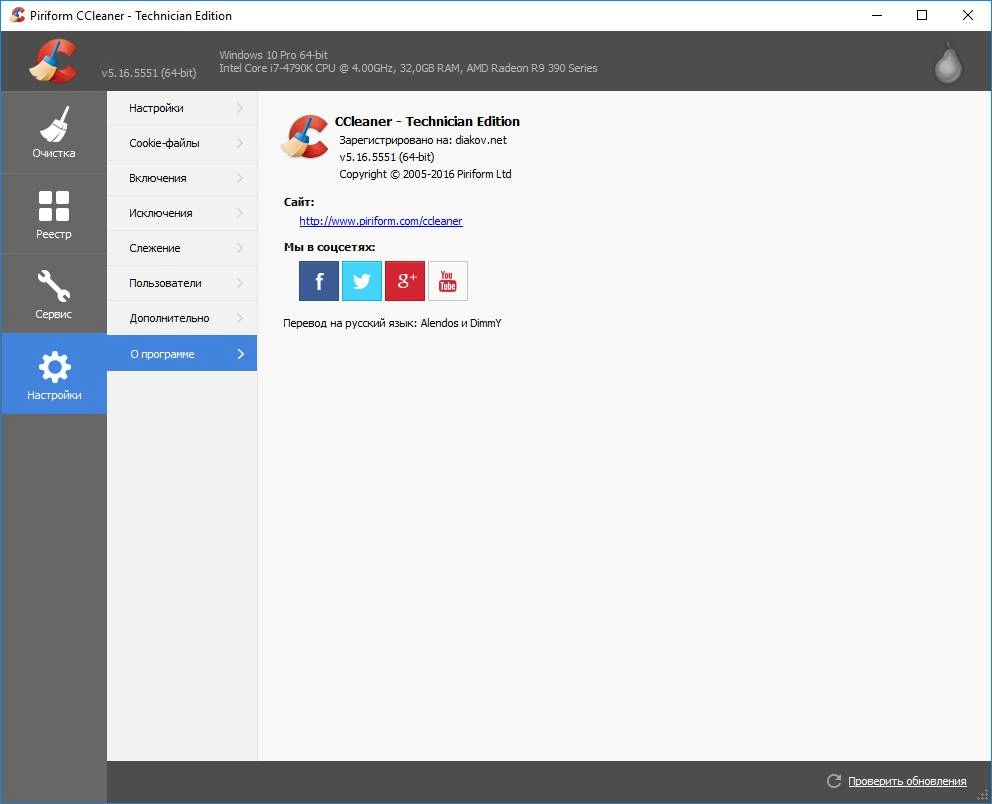Open the Включения settings page
The width and height of the screenshot is (992, 804).
click(182, 178)
